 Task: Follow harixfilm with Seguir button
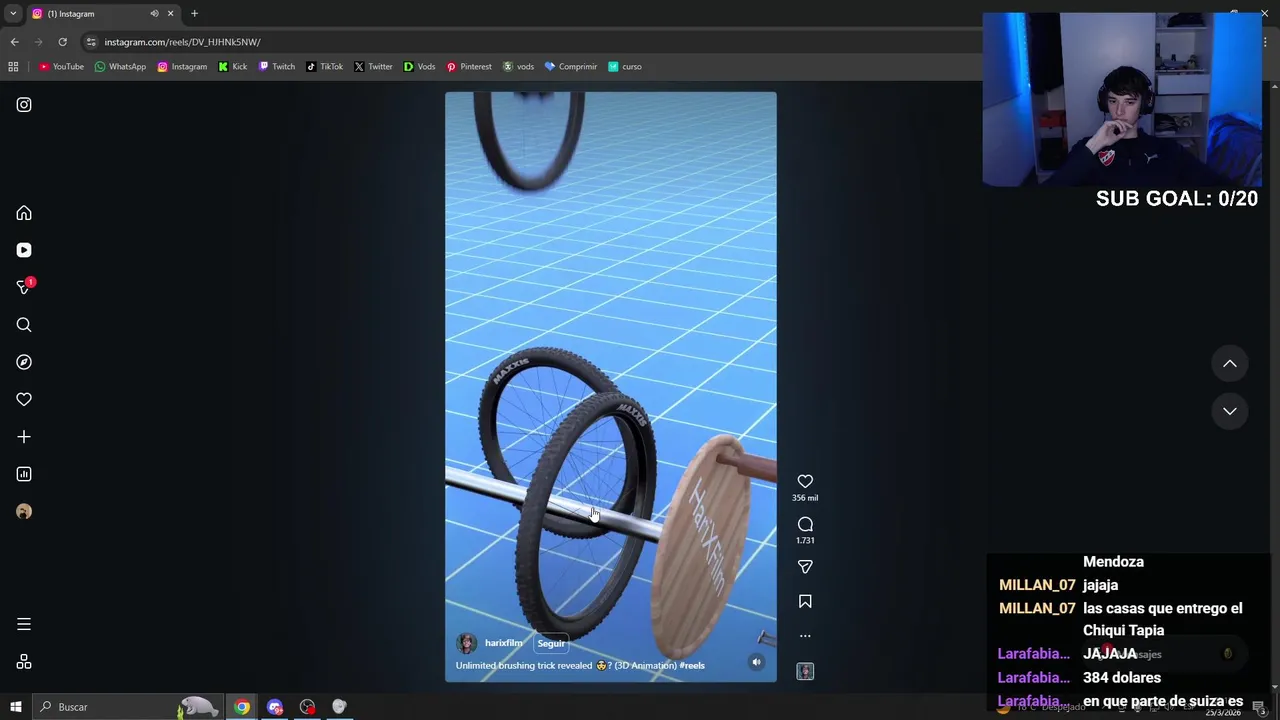(x=551, y=644)
